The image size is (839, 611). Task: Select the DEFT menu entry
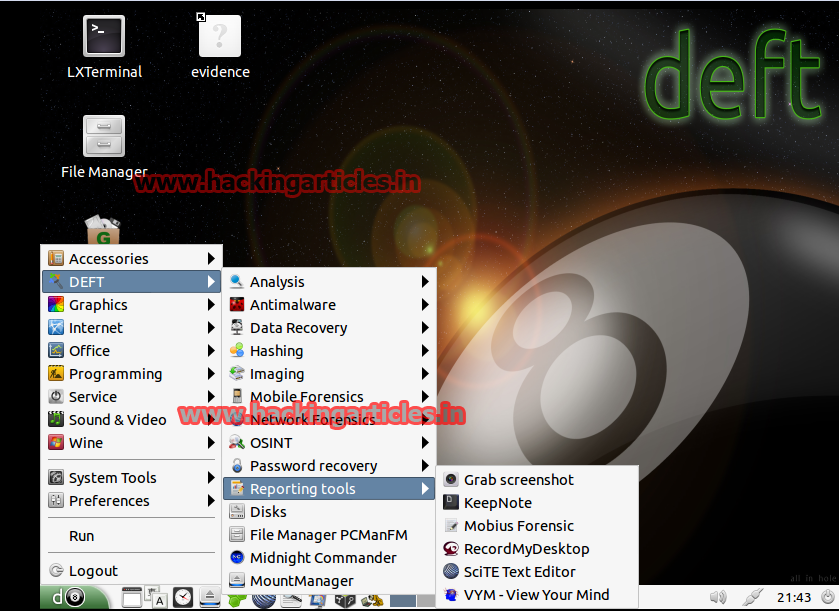pyautogui.click(x=132, y=281)
